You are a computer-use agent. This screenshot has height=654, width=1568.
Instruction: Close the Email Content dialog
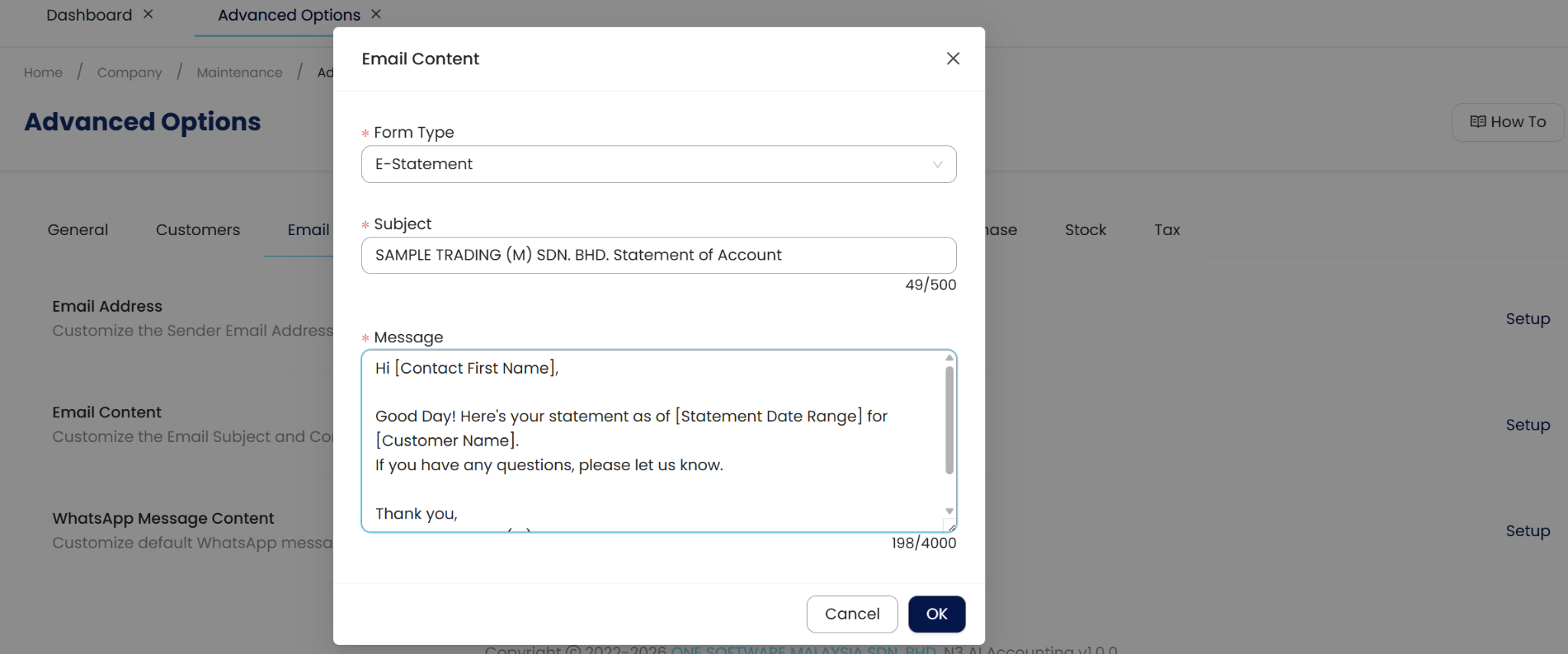(x=952, y=59)
